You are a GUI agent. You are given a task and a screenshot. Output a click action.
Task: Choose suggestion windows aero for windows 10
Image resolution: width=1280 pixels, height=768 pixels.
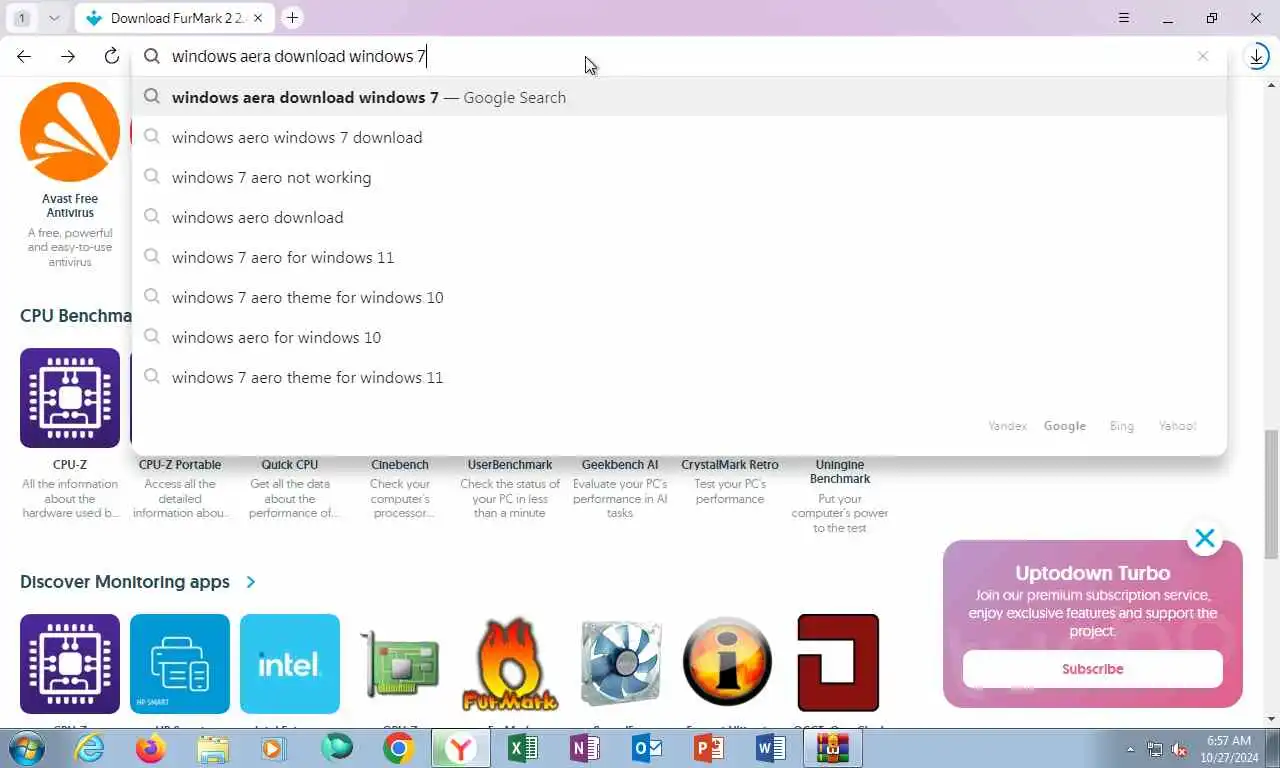click(x=679, y=337)
